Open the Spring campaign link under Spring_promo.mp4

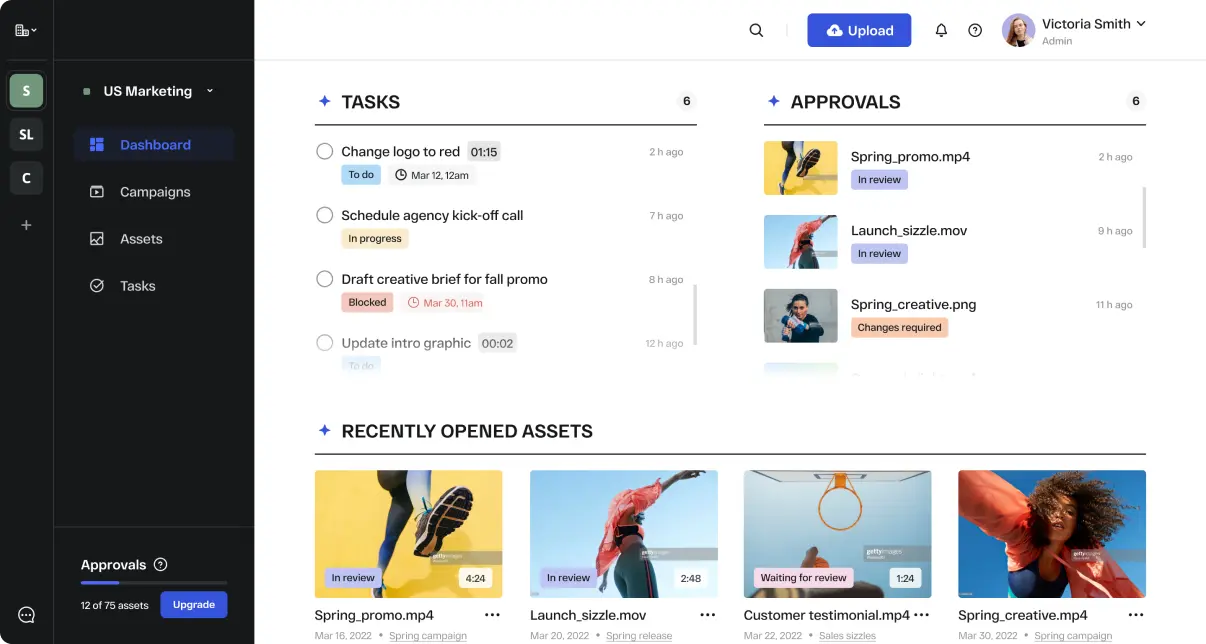(x=428, y=635)
